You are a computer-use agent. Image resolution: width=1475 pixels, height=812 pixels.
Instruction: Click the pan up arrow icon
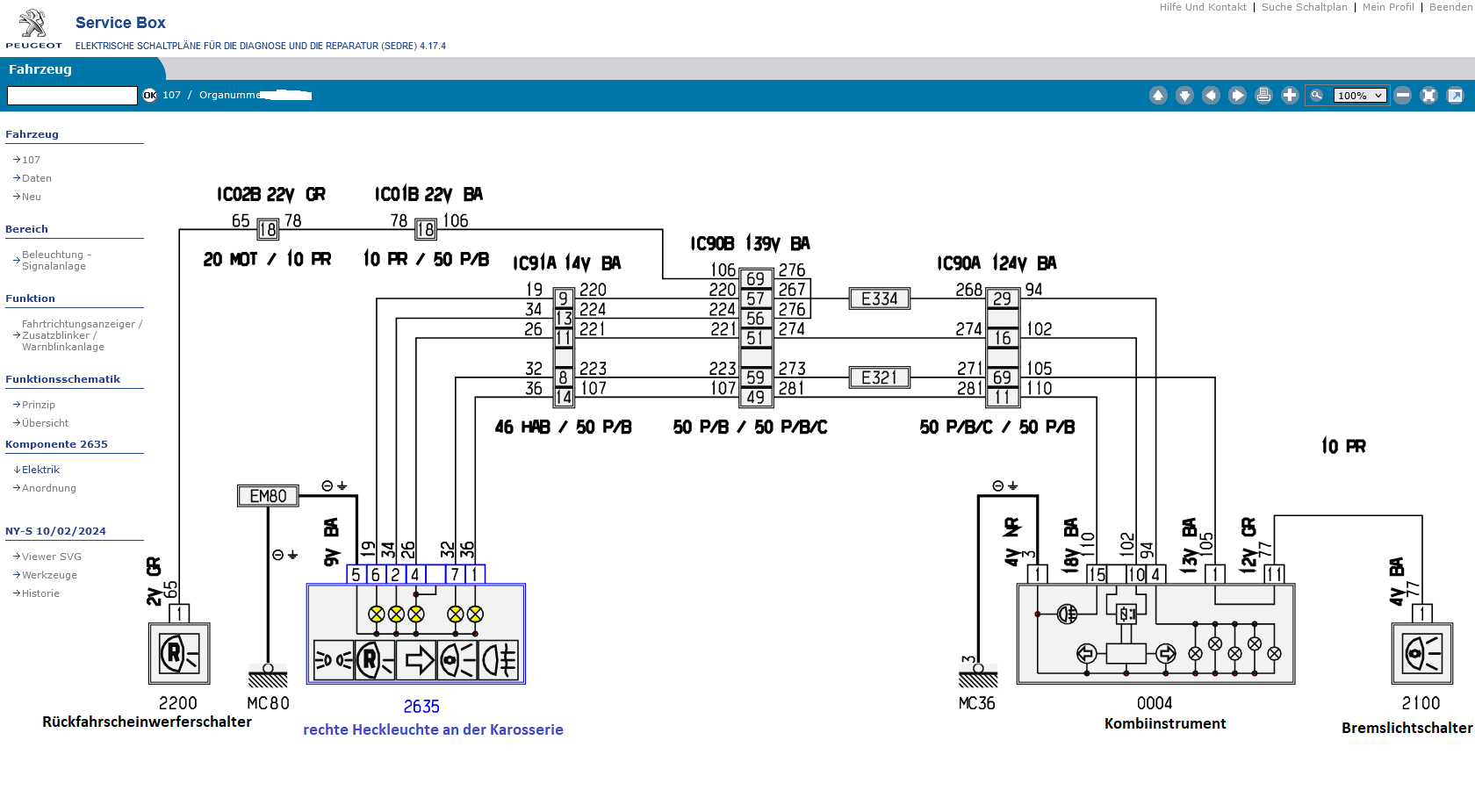tap(1158, 96)
